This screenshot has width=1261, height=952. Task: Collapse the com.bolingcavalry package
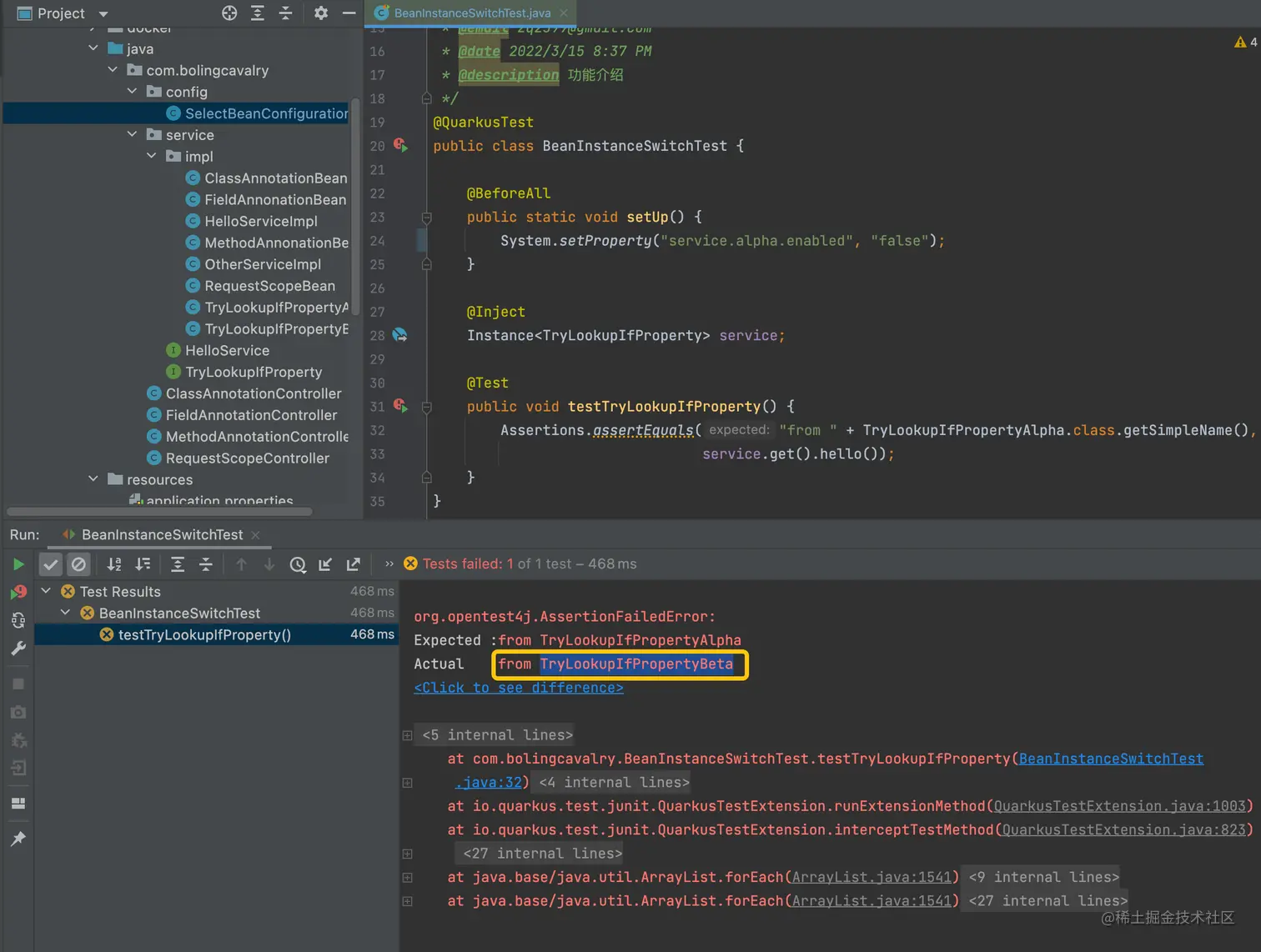[113, 70]
